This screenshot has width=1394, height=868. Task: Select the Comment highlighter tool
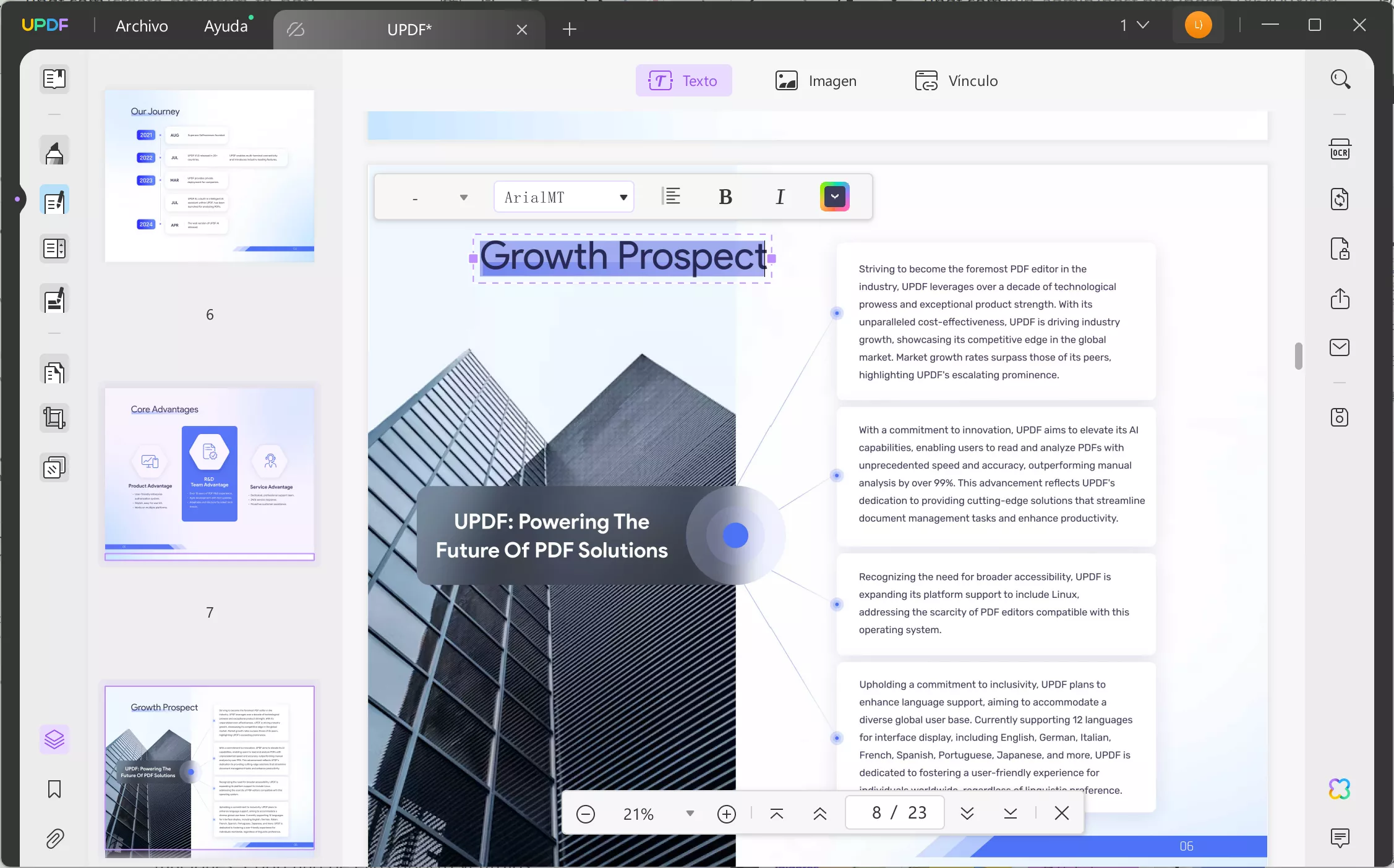[54, 151]
